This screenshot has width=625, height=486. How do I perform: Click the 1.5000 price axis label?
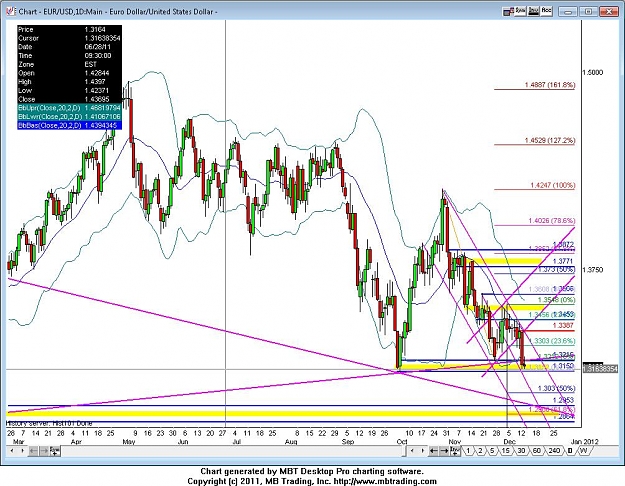point(593,73)
